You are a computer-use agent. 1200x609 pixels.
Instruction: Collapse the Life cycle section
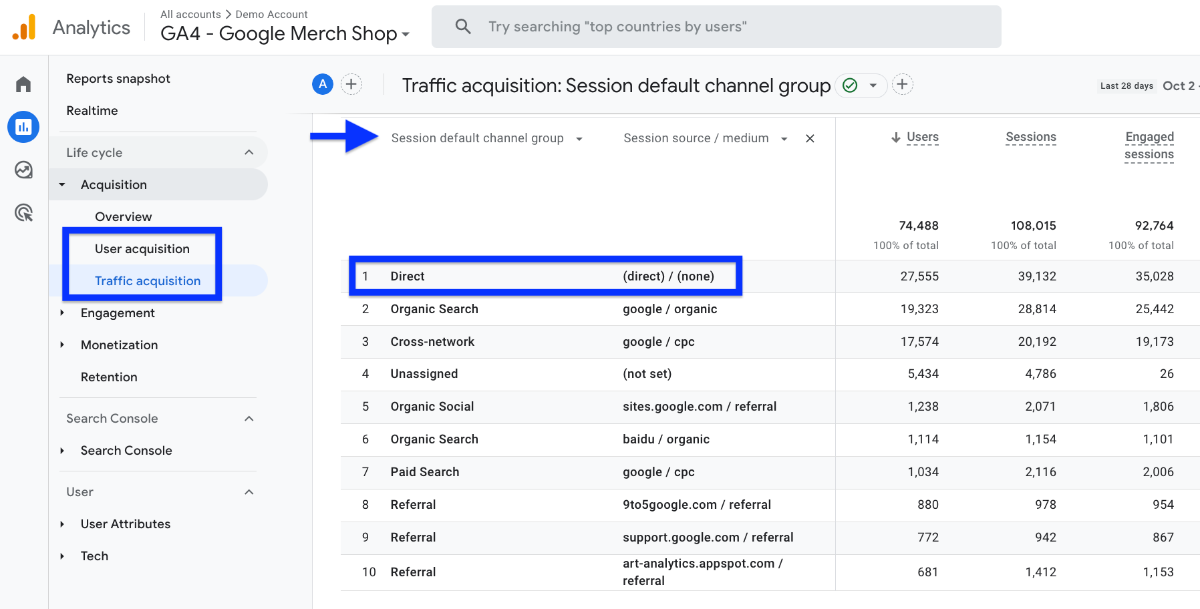click(249, 153)
